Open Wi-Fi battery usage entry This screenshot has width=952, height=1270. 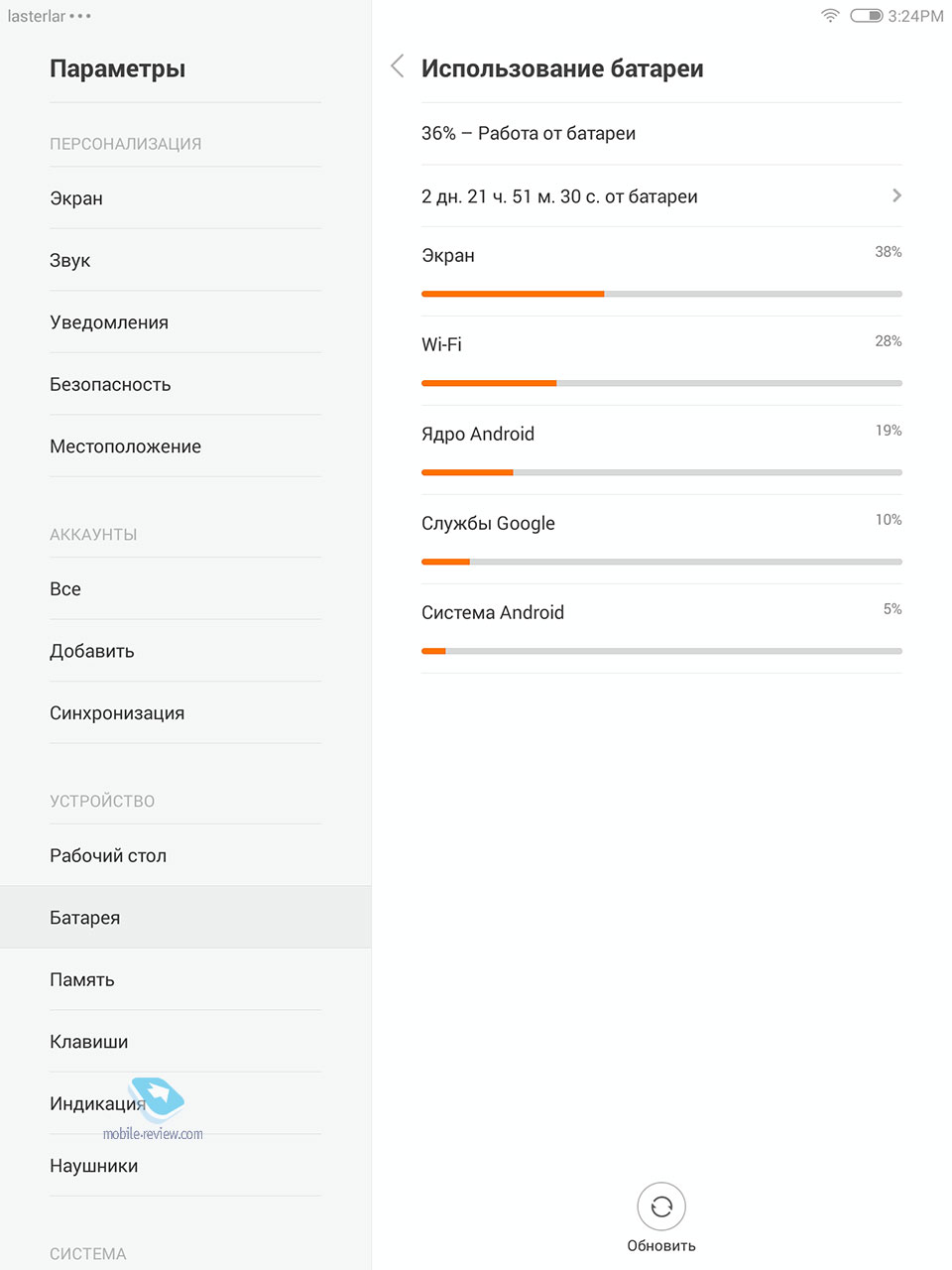click(661, 361)
